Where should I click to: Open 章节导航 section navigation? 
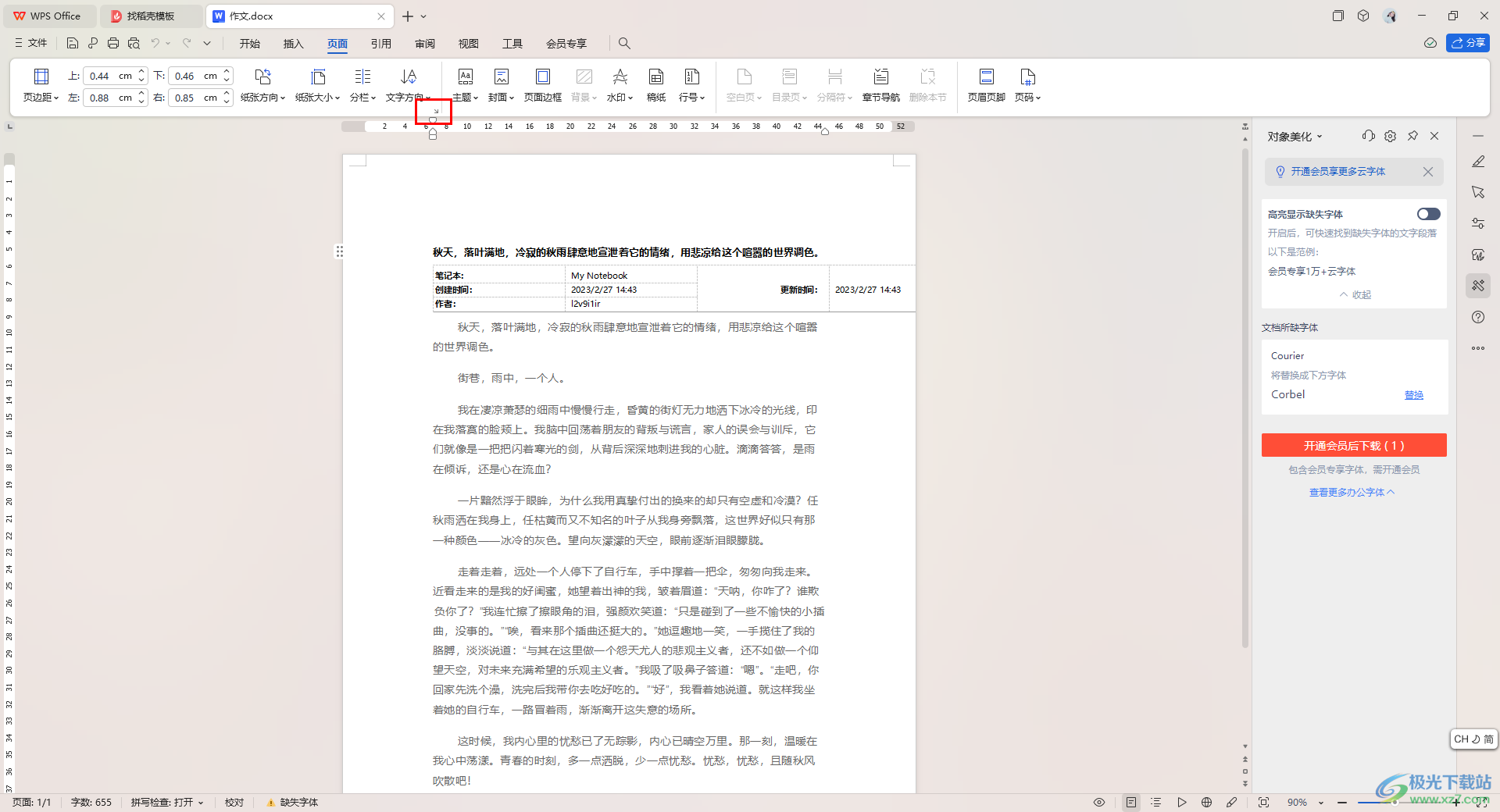click(880, 86)
